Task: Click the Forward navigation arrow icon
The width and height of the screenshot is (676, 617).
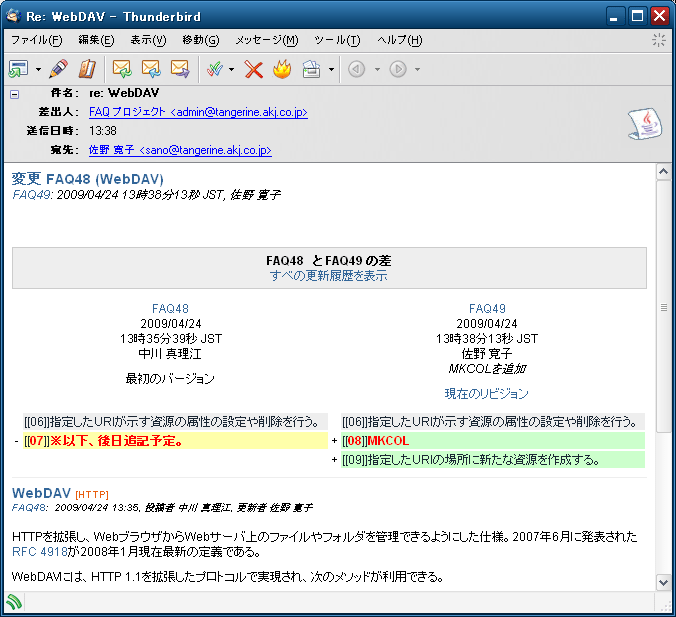Action: [x=398, y=69]
